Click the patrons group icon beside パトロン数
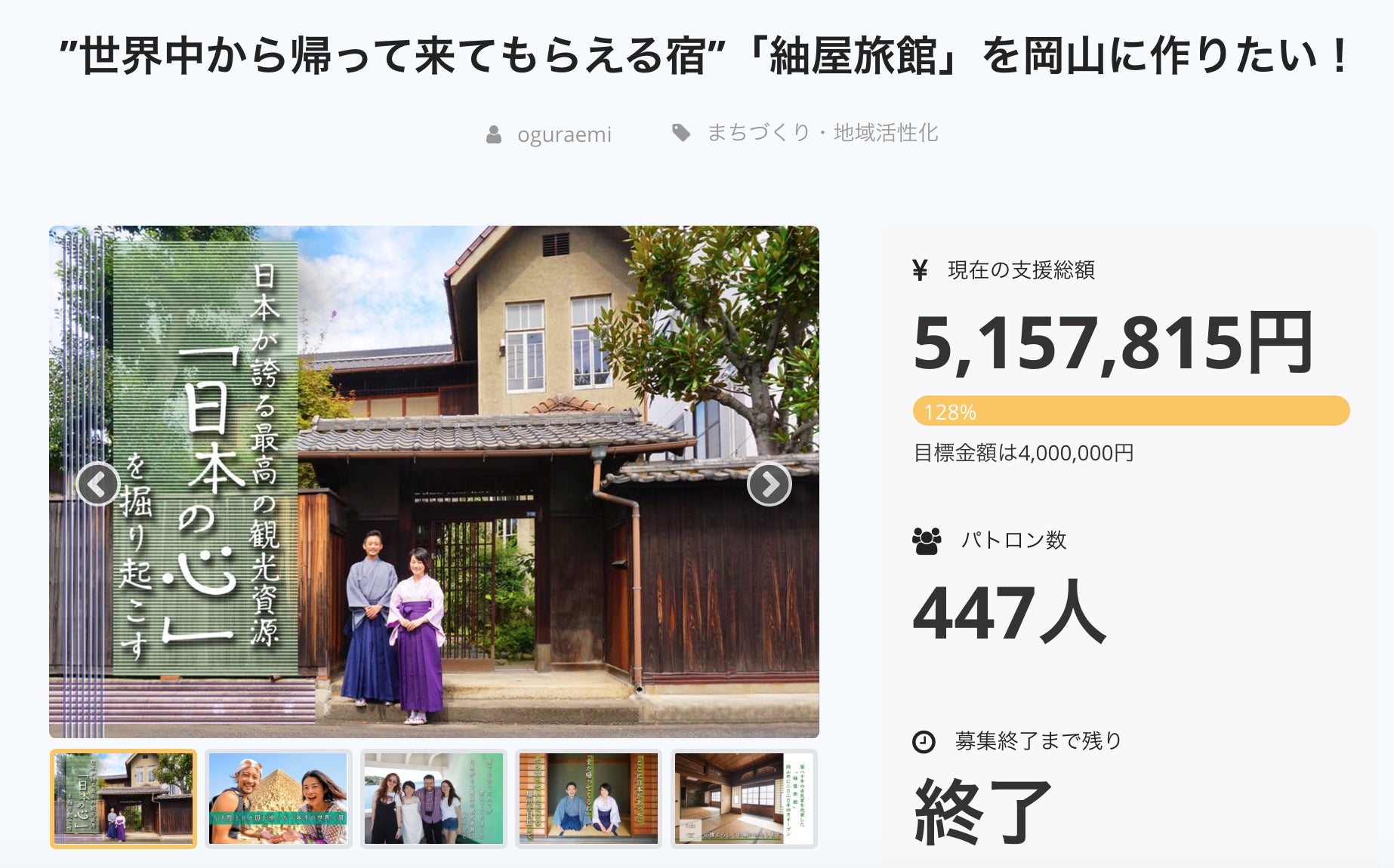This screenshot has width=1394, height=868. 927,540
